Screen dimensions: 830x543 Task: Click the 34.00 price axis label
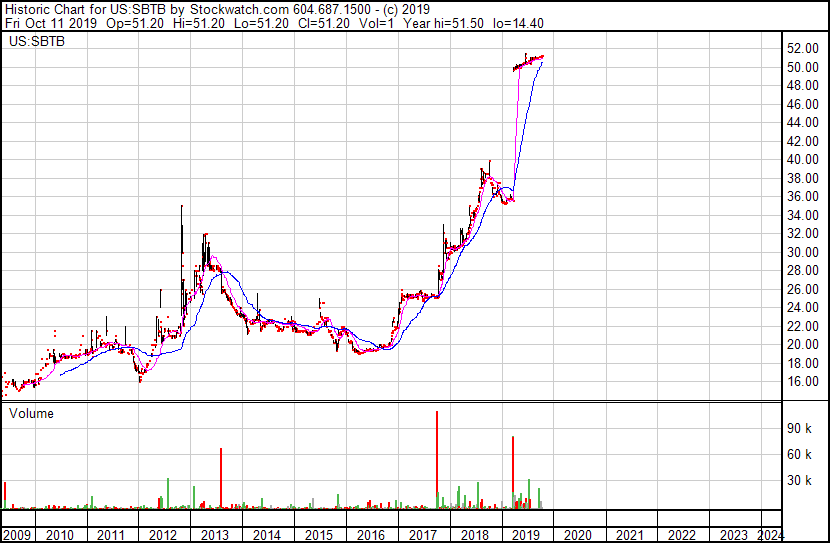802,215
